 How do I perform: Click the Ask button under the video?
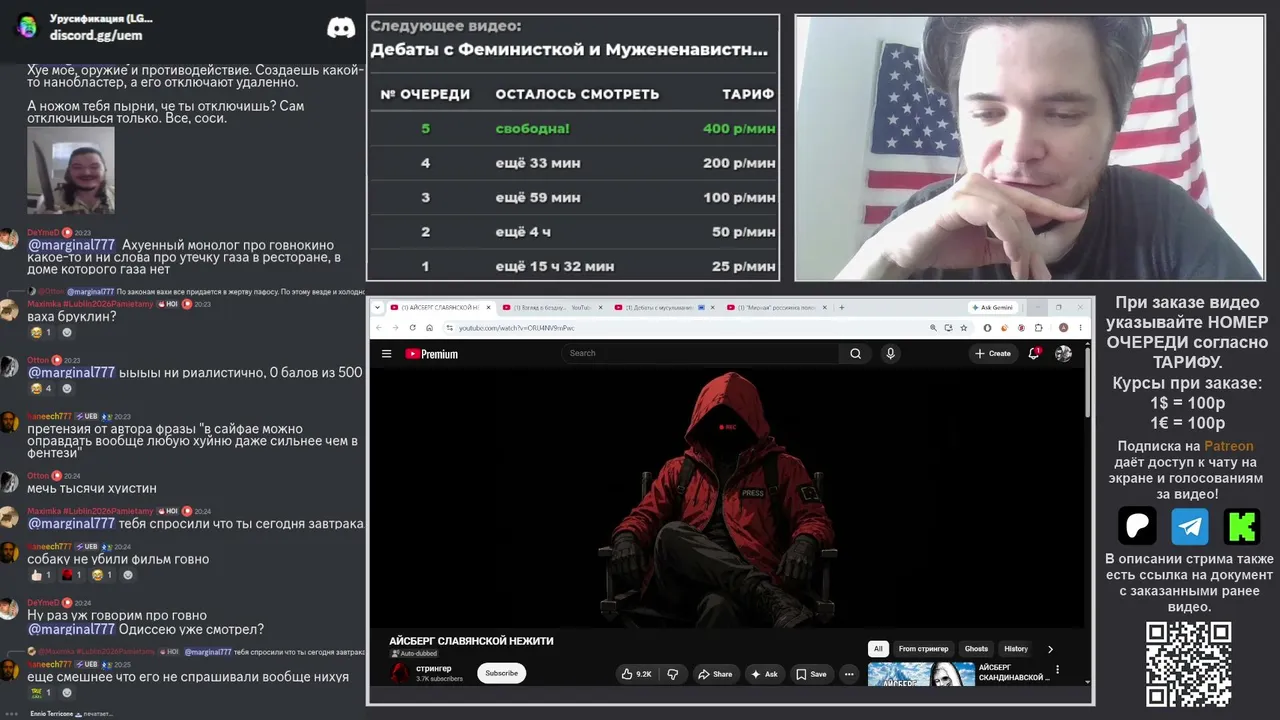(x=765, y=674)
